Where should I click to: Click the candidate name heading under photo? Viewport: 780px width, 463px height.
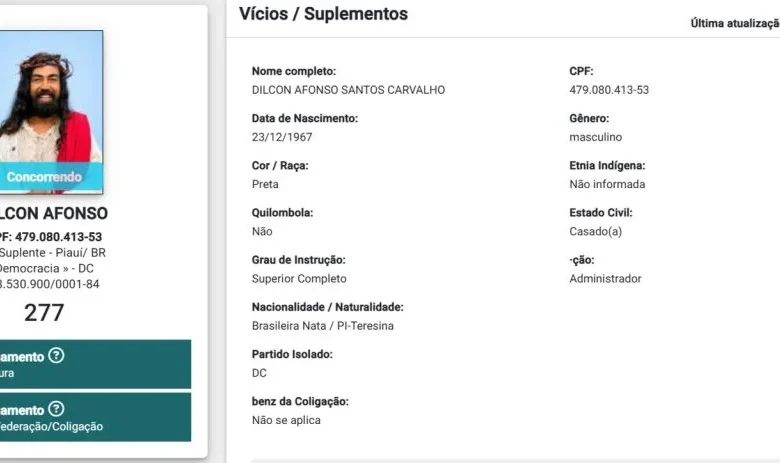coord(53,213)
